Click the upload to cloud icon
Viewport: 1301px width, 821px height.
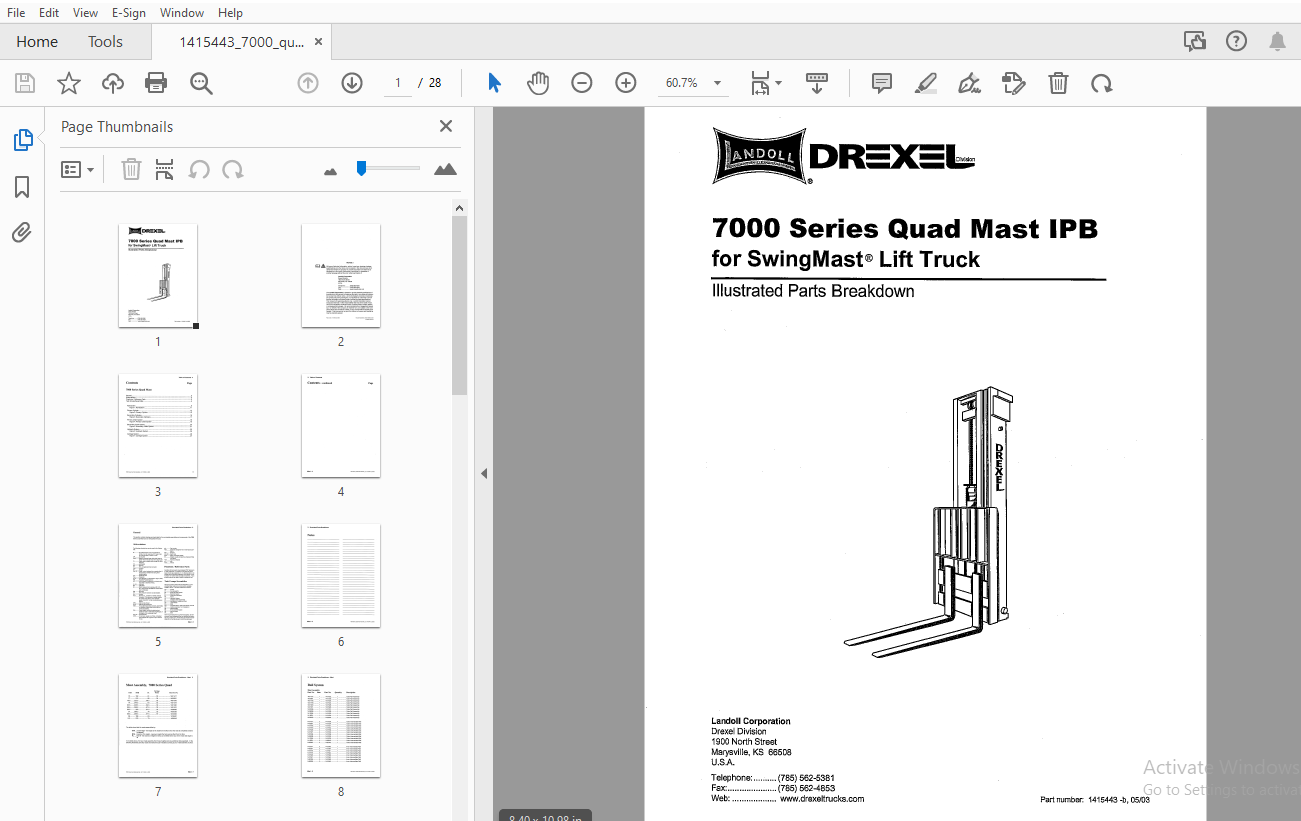click(113, 83)
